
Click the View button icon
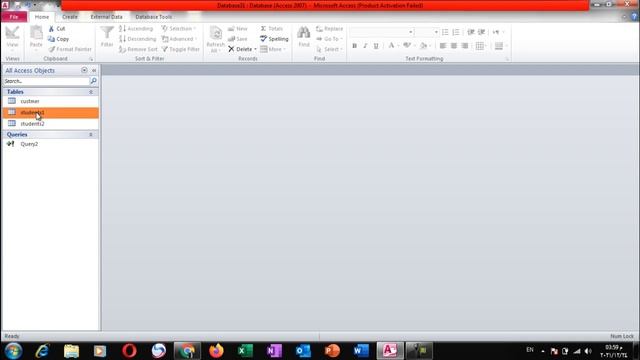12,33
